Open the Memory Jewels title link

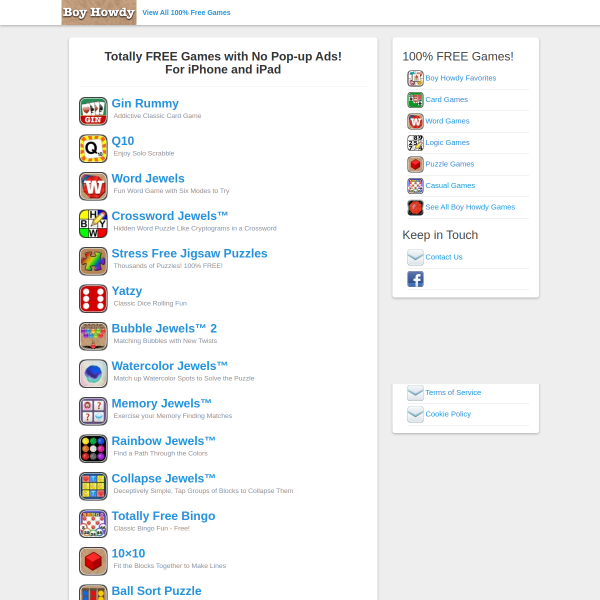tap(161, 403)
